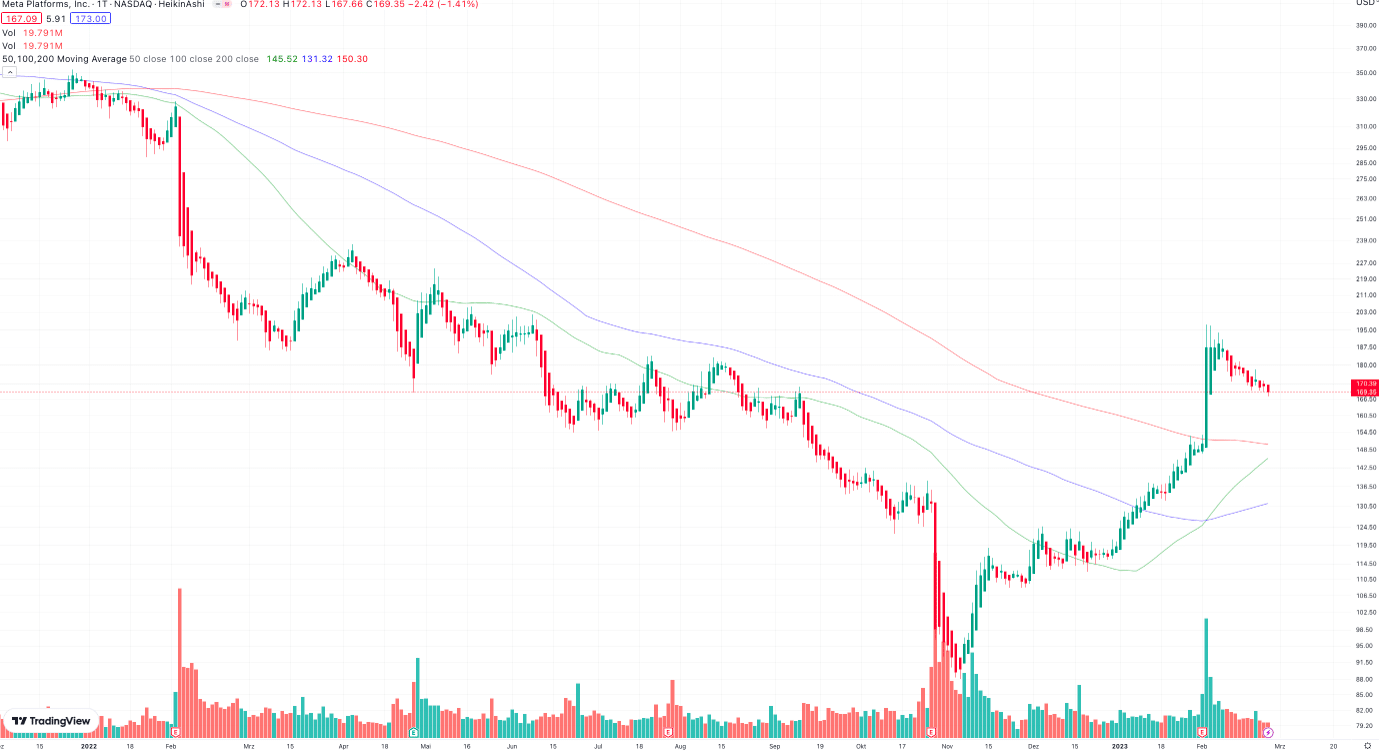Select the 50,100,200 Moving Average indicator legend

130,59
